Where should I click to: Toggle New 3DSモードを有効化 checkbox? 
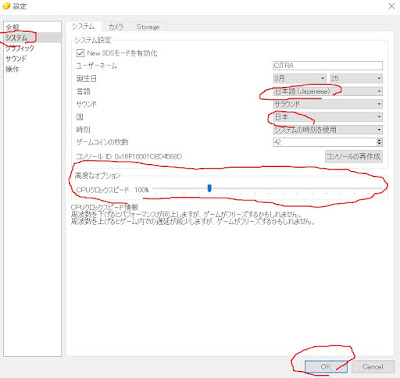point(80,53)
